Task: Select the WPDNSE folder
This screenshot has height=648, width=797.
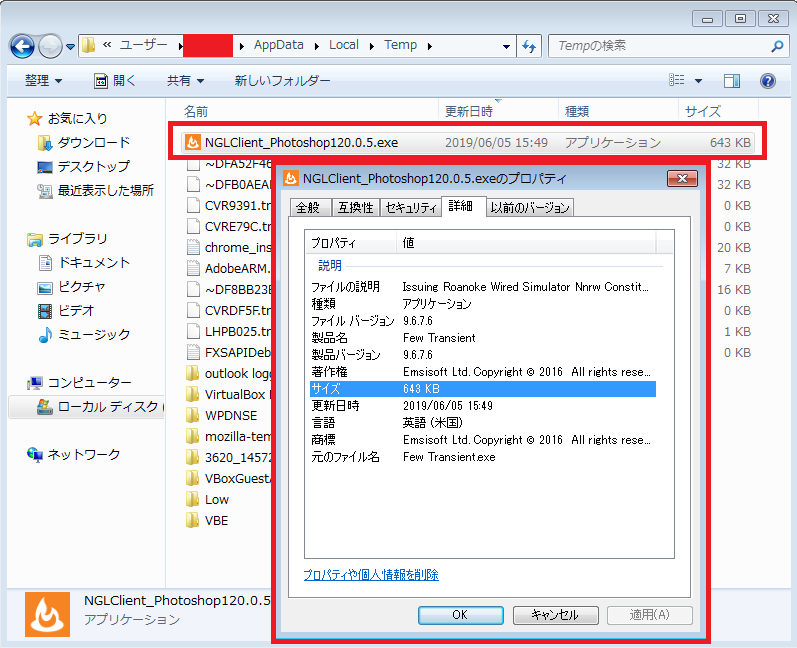Action: click(x=222, y=415)
